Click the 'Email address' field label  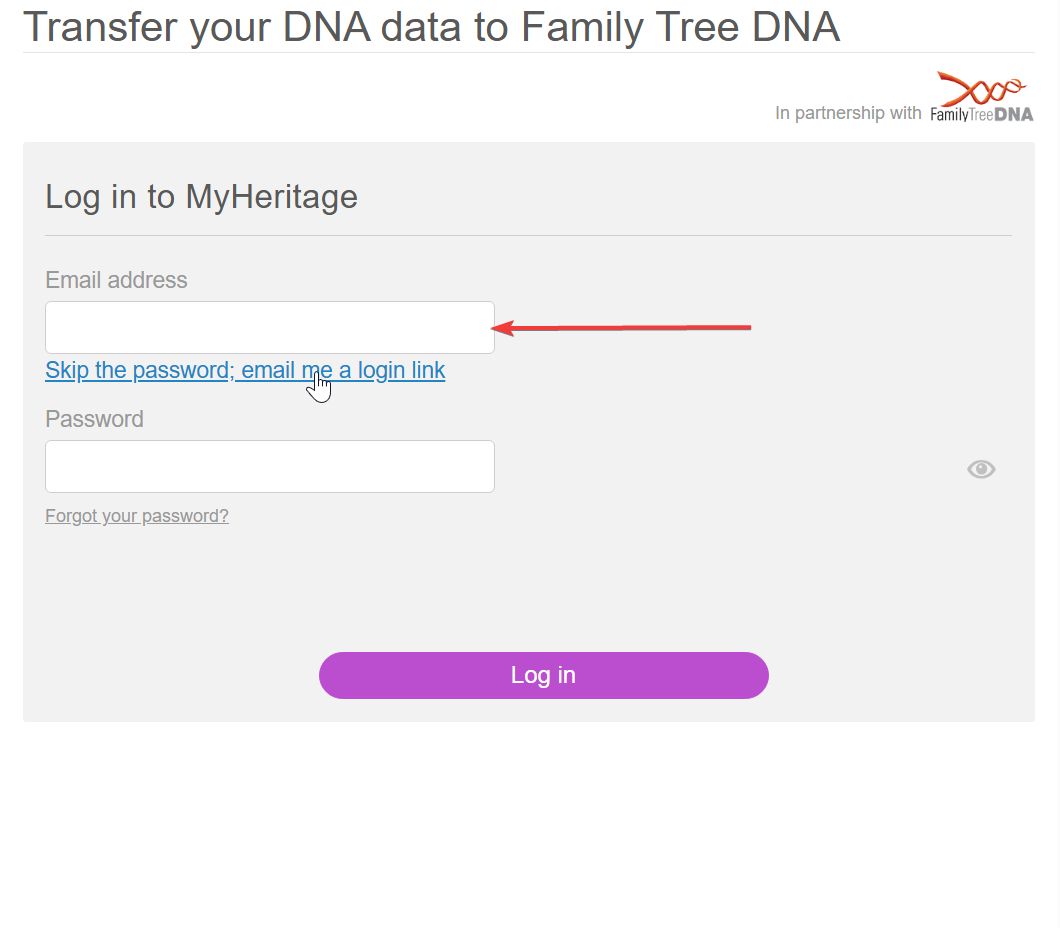(x=116, y=280)
